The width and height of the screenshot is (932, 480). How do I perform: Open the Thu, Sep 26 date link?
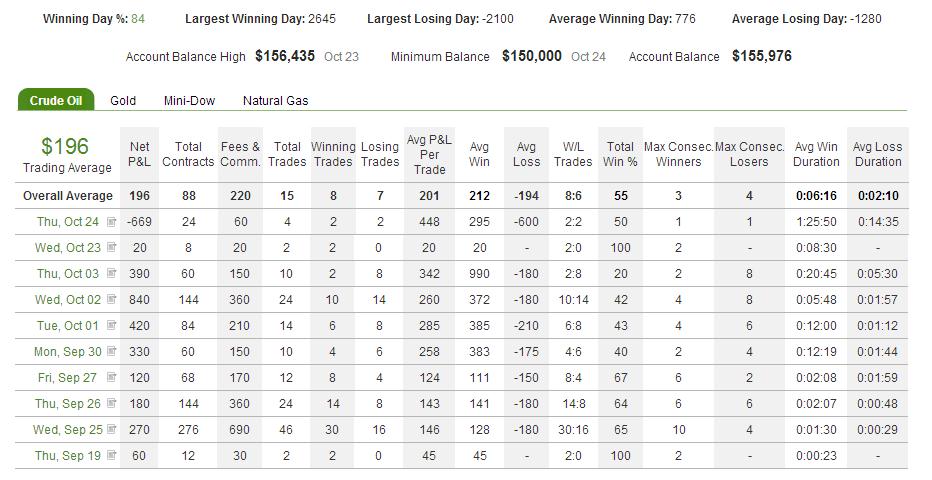point(68,404)
